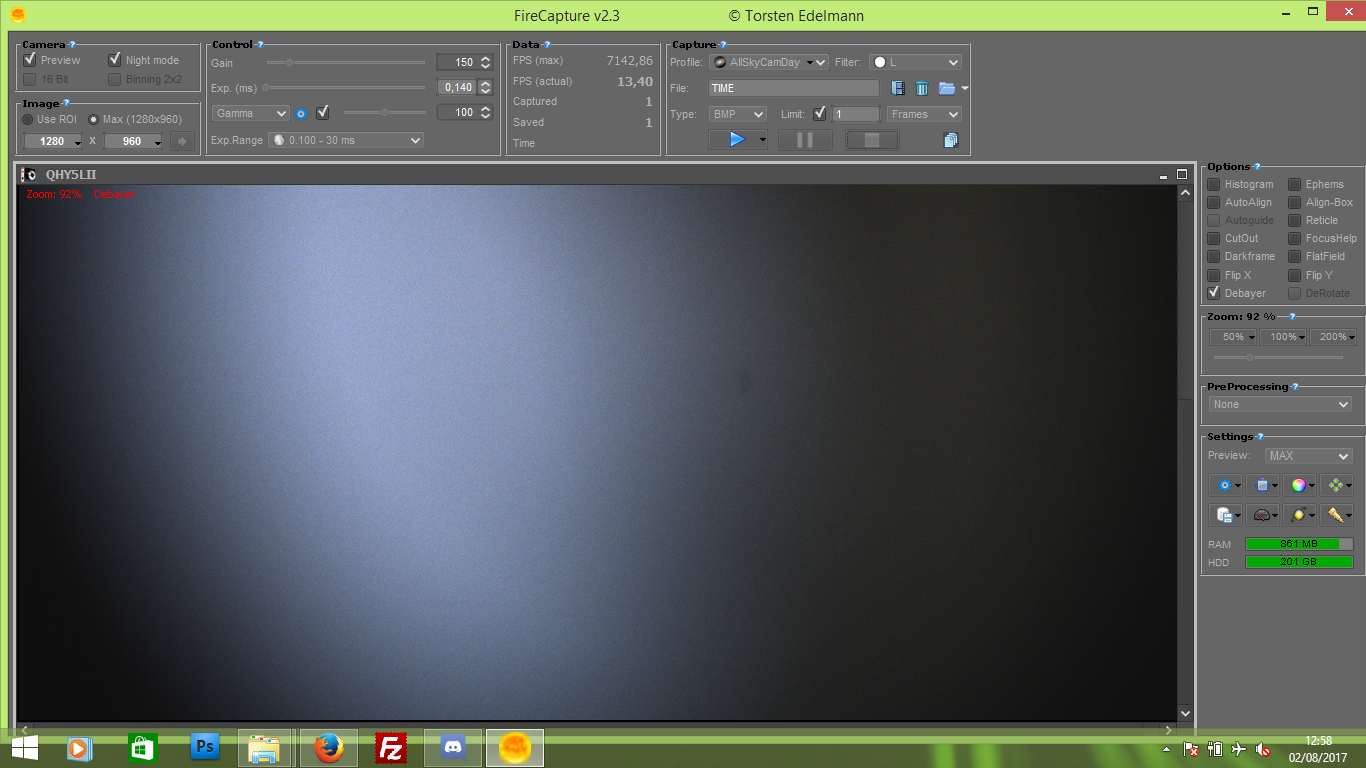Open the Gamma control dropdown
The height and width of the screenshot is (768, 1366).
point(251,114)
